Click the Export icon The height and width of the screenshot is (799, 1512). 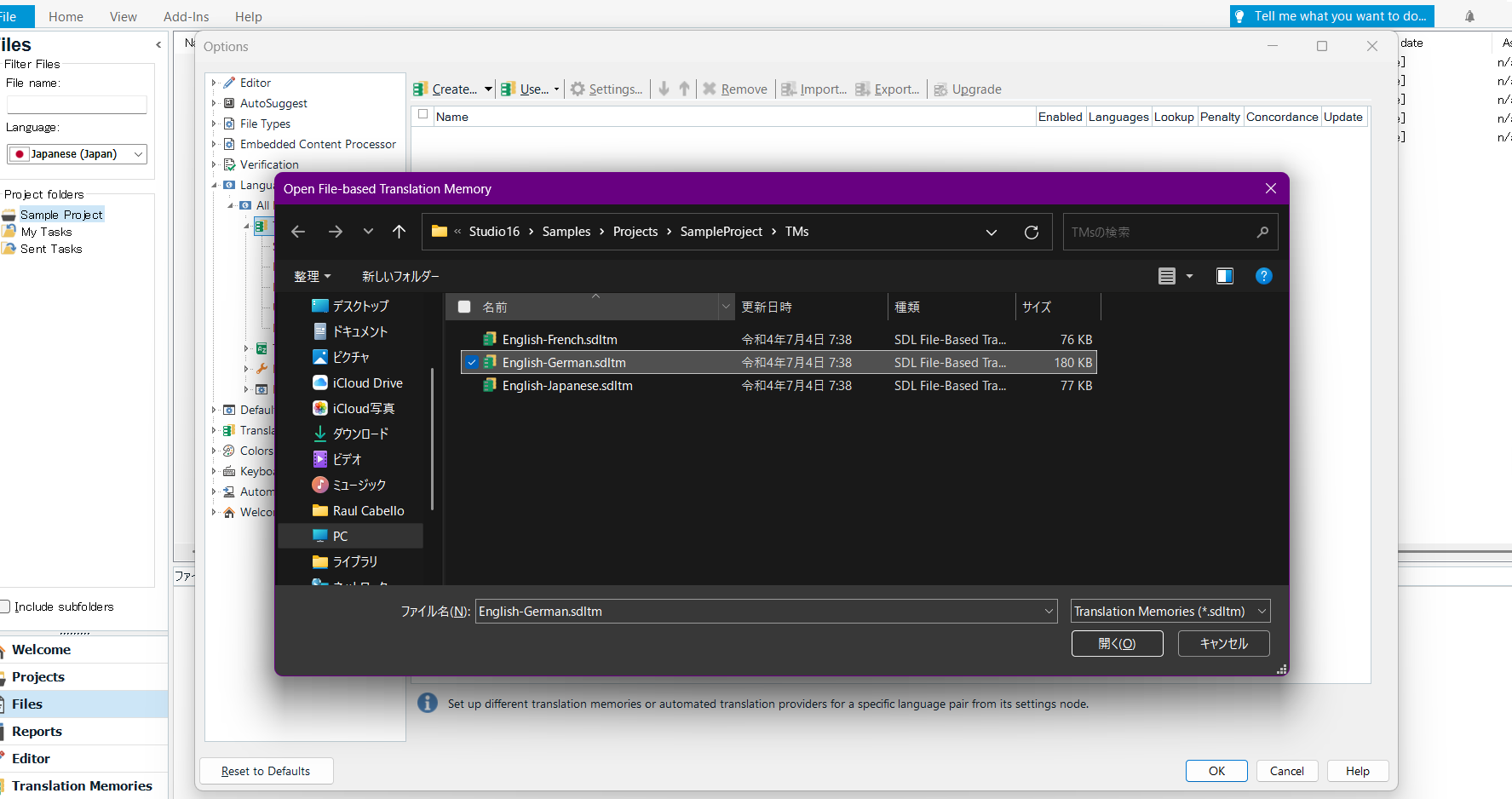click(x=863, y=89)
